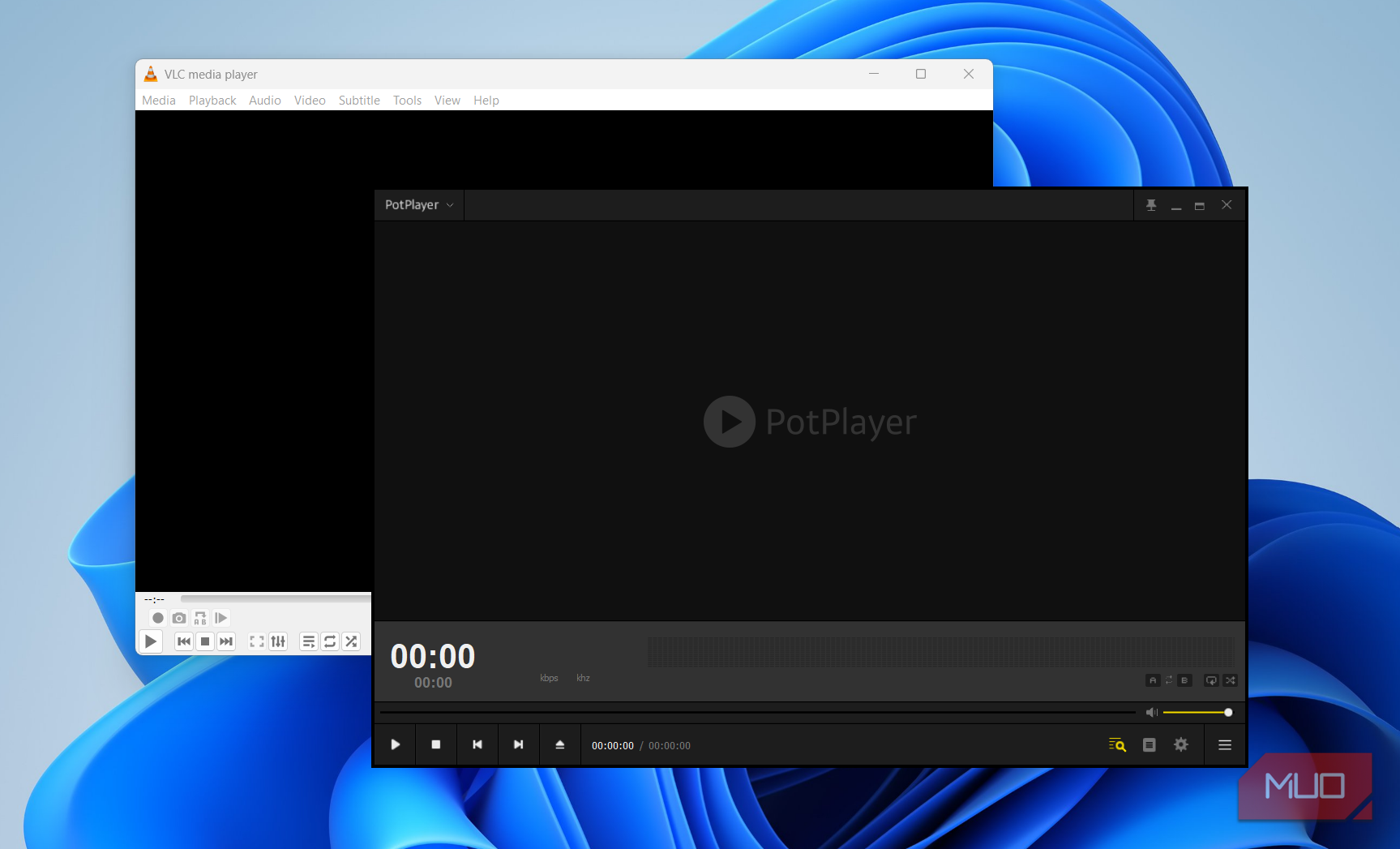Toggle VLC A-B loop button
The image size is (1400, 849).
click(200, 618)
